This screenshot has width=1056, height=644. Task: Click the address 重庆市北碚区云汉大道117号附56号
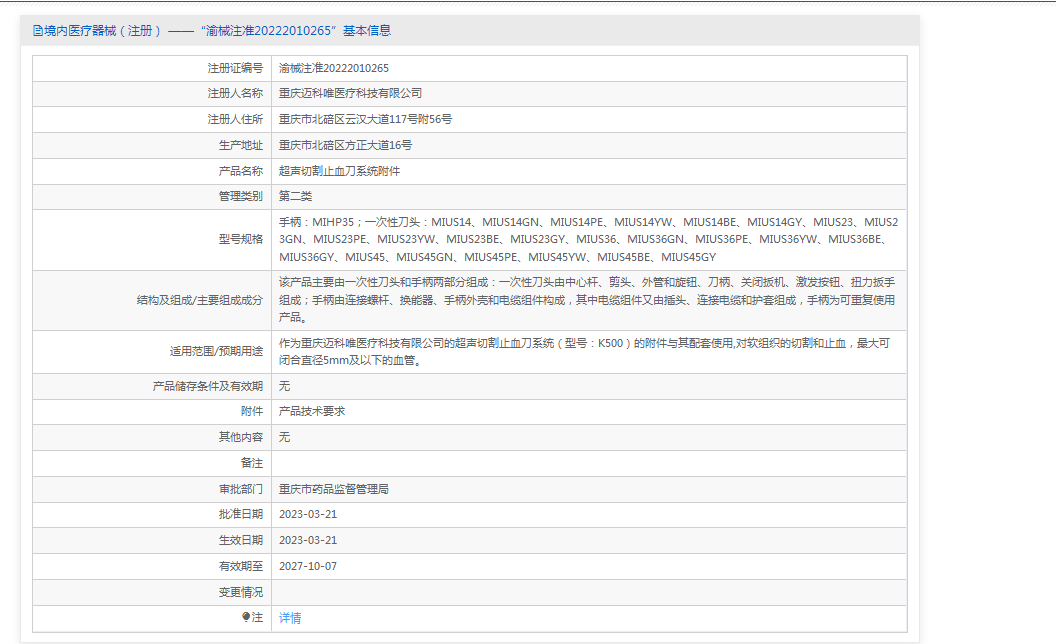point(366,119)
